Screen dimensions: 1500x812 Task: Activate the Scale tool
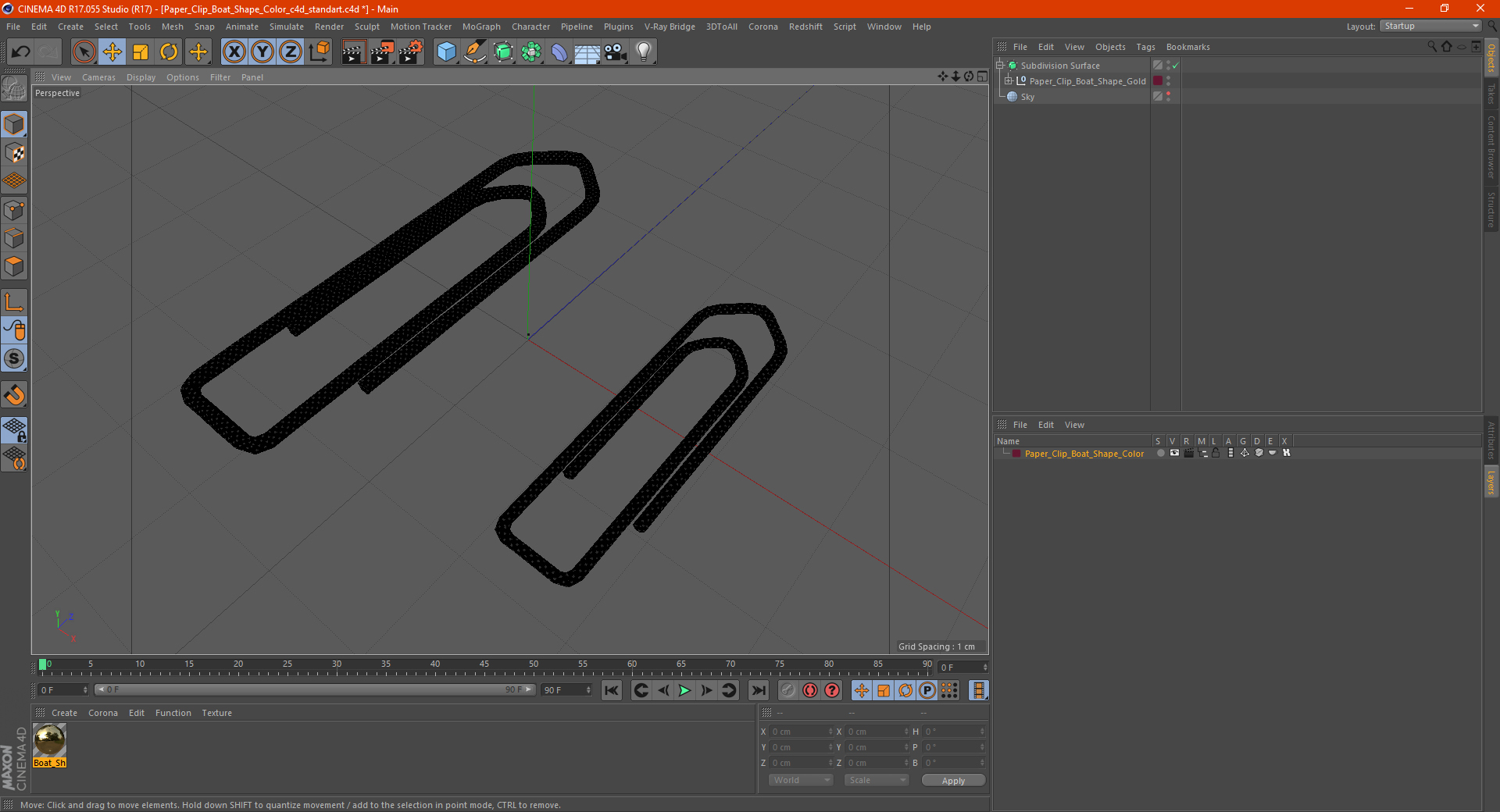141,52
